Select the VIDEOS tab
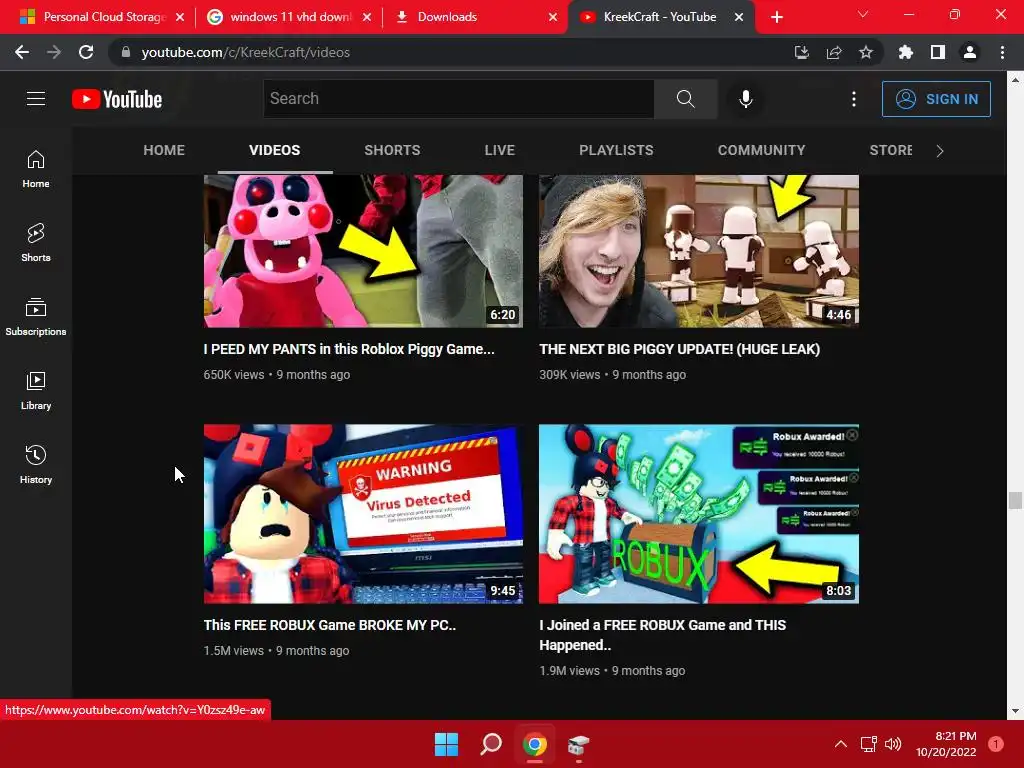This screenshot has height=768, width=1024. pos(274,150)
